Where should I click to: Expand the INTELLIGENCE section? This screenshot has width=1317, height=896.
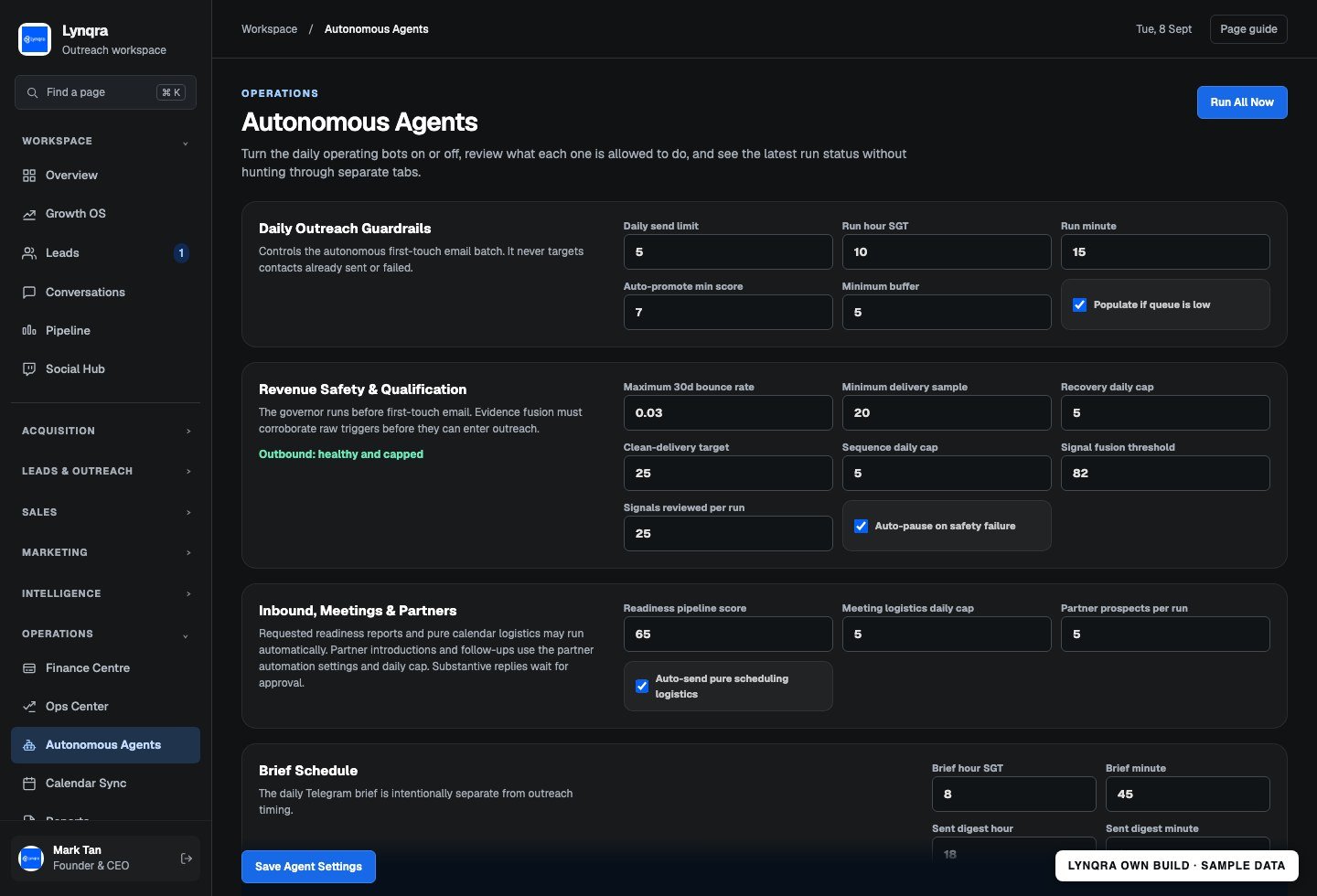(105, 594)
